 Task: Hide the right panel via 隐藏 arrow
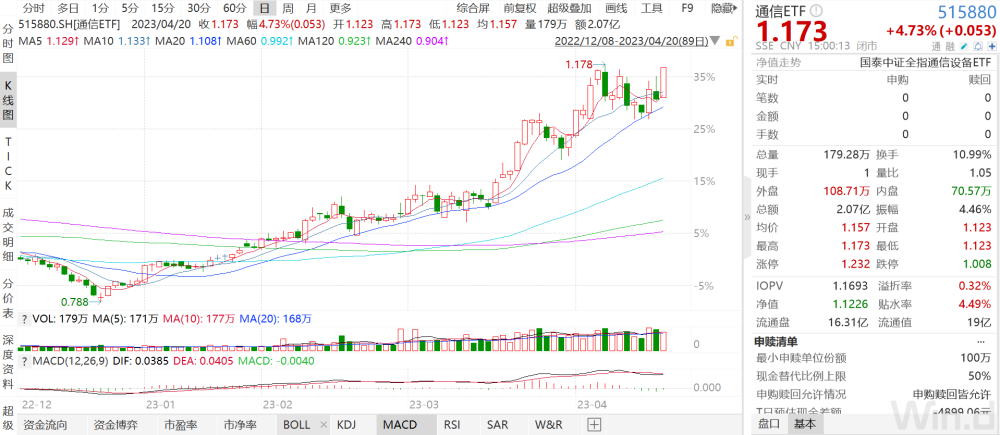click(x=725, y=8)
